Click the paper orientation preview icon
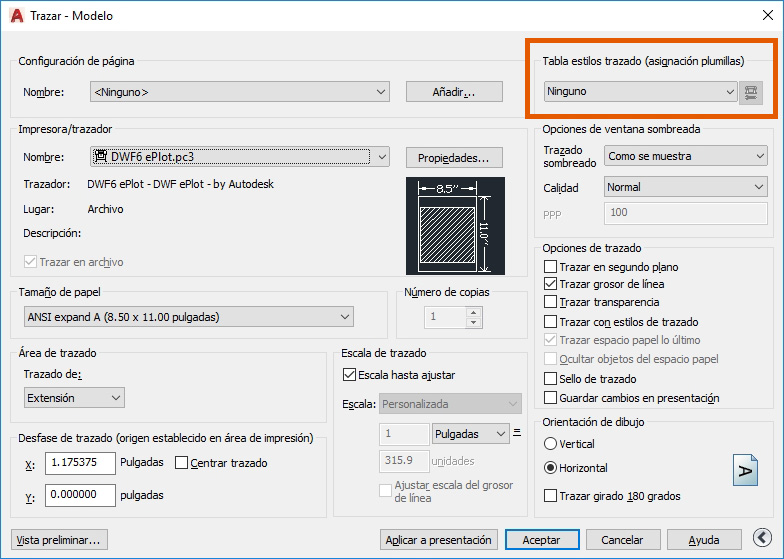This screenshot has width=784, height=559. click(745, 471)
